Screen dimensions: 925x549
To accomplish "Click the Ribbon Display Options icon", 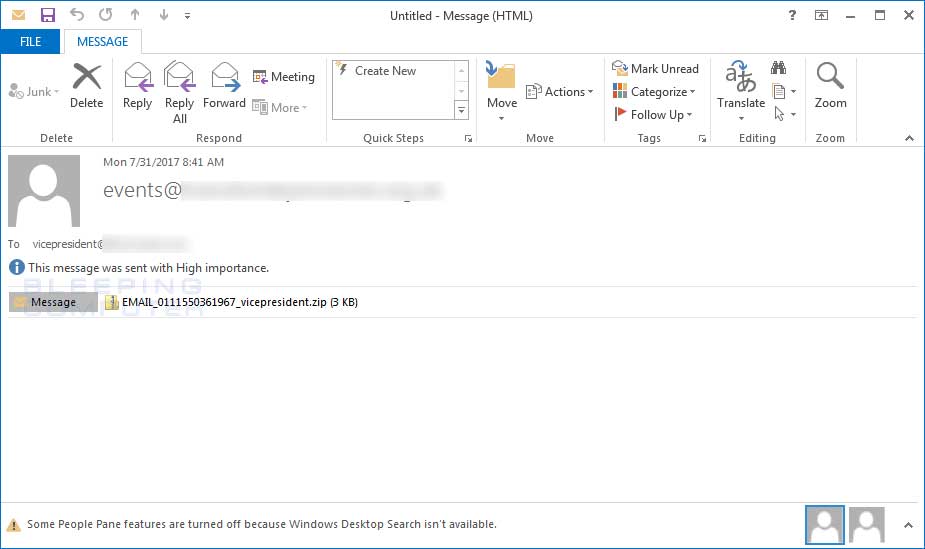I will pyautogui.click(x=821, y=15).
